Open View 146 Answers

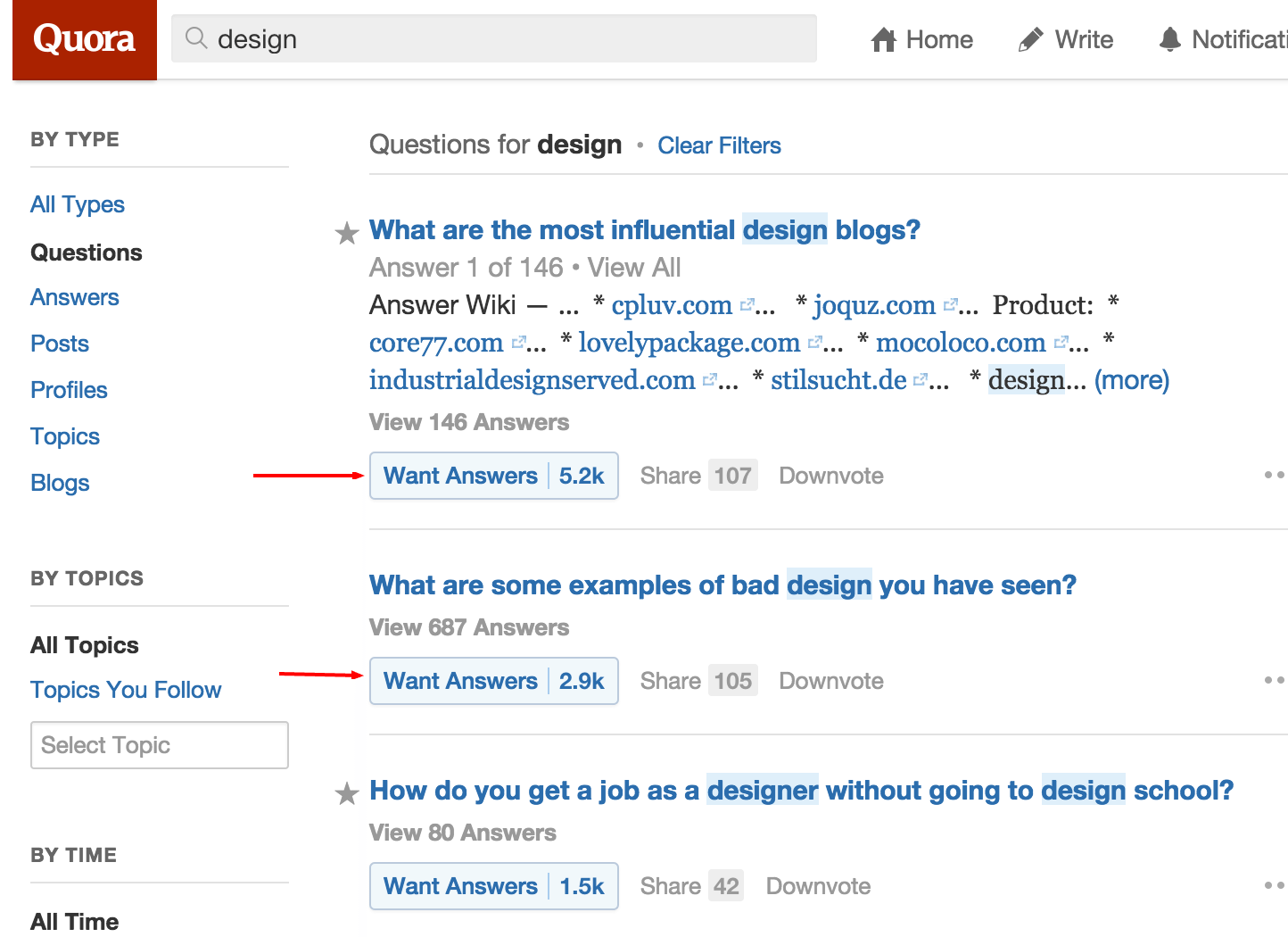469,421
